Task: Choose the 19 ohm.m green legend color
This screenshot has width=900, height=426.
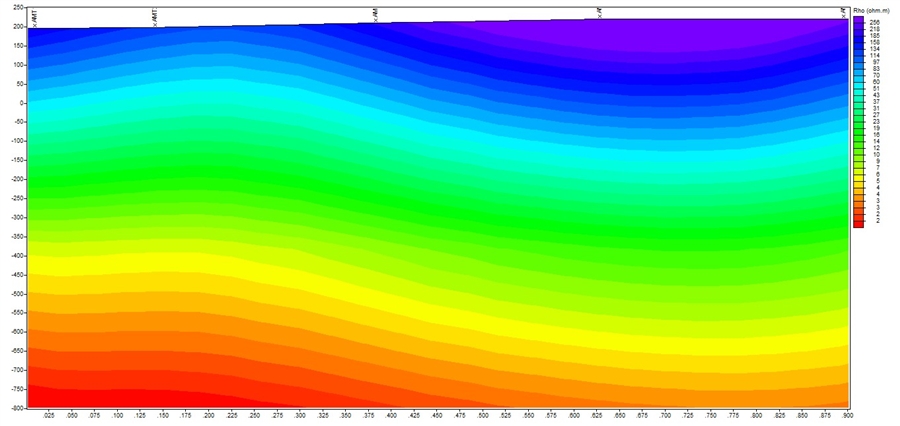Action: [858, 124]
